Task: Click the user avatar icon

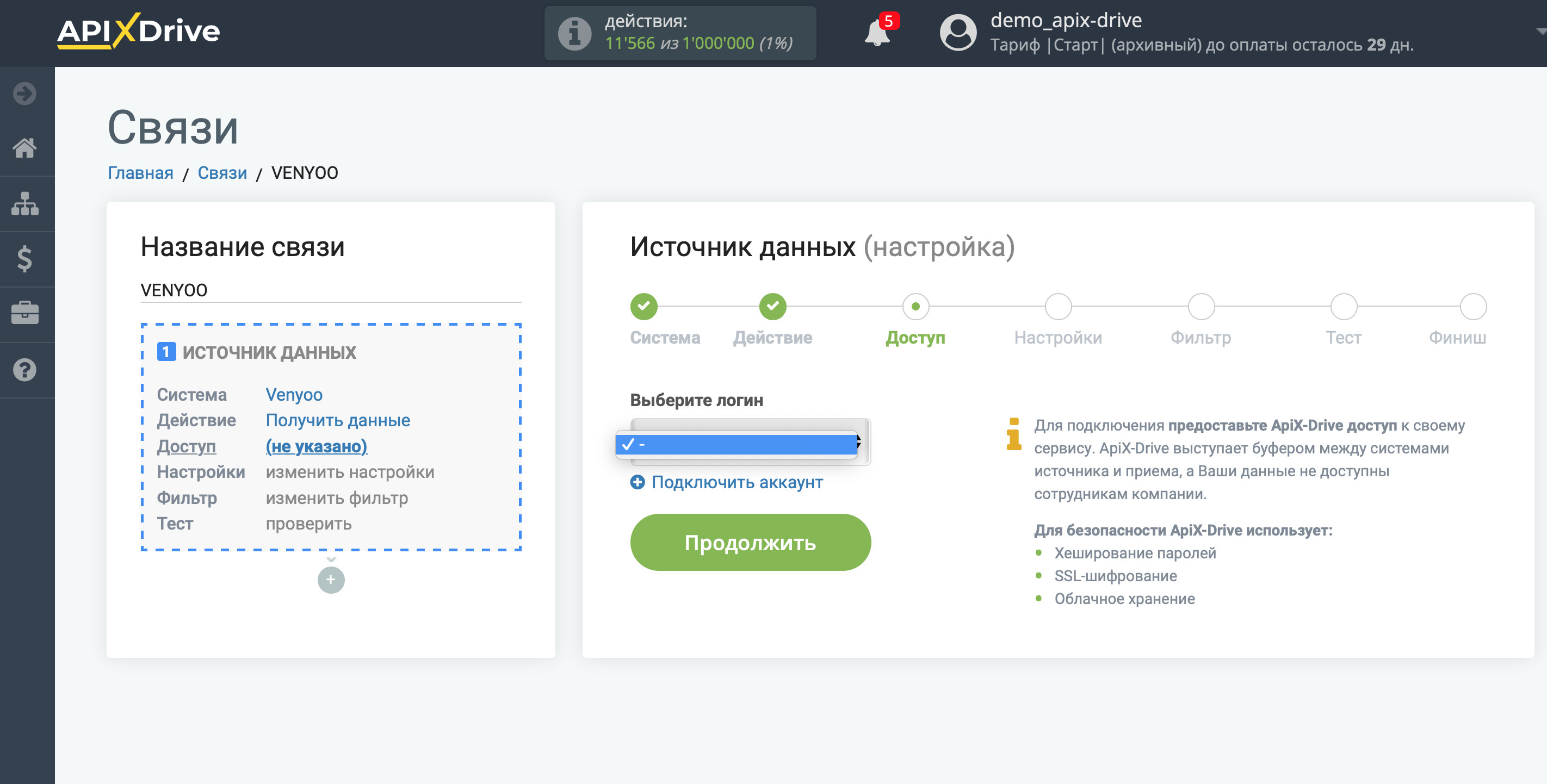Action: tap(958, 33)
